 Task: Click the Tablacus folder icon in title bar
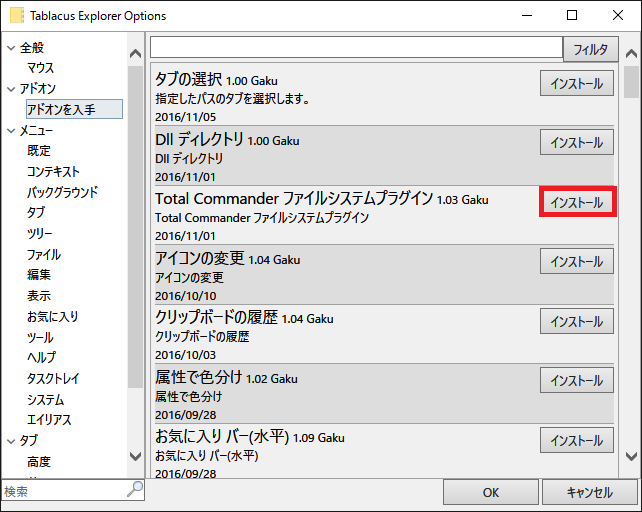(17, 16)
